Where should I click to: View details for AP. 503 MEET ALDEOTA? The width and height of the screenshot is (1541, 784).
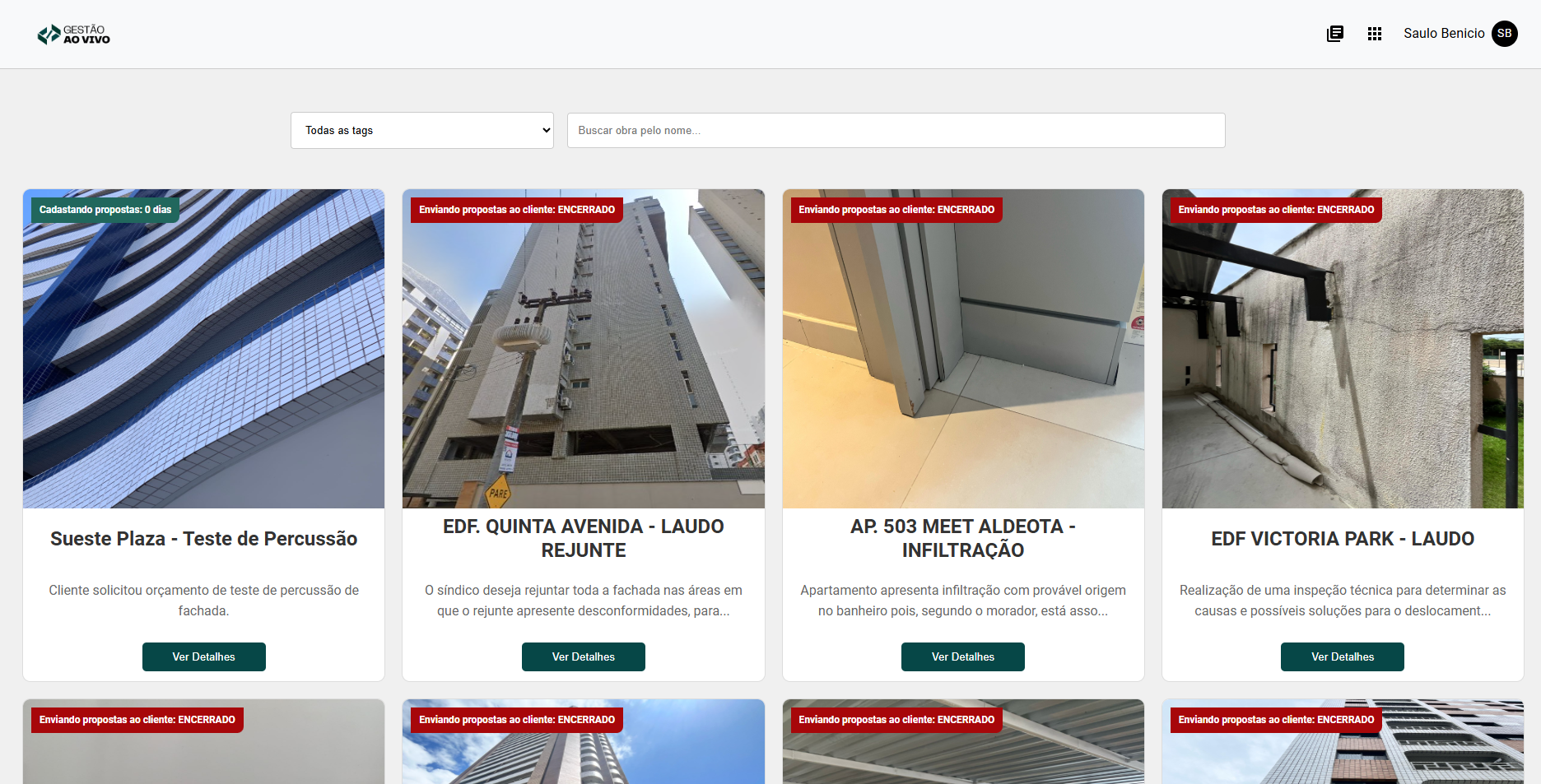[x=963, y=656]
